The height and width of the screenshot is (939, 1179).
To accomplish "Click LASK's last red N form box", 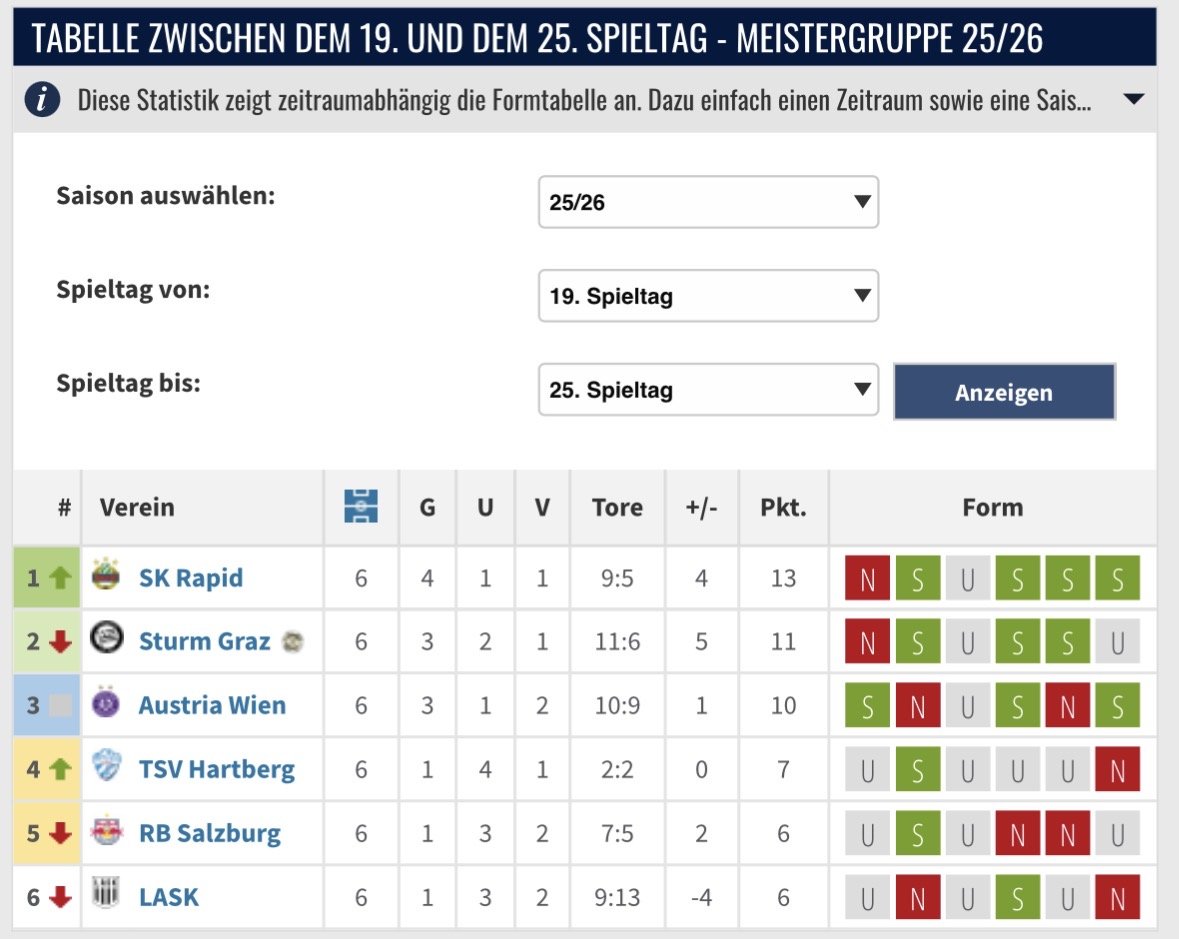I will click(x=1117, y=898).
